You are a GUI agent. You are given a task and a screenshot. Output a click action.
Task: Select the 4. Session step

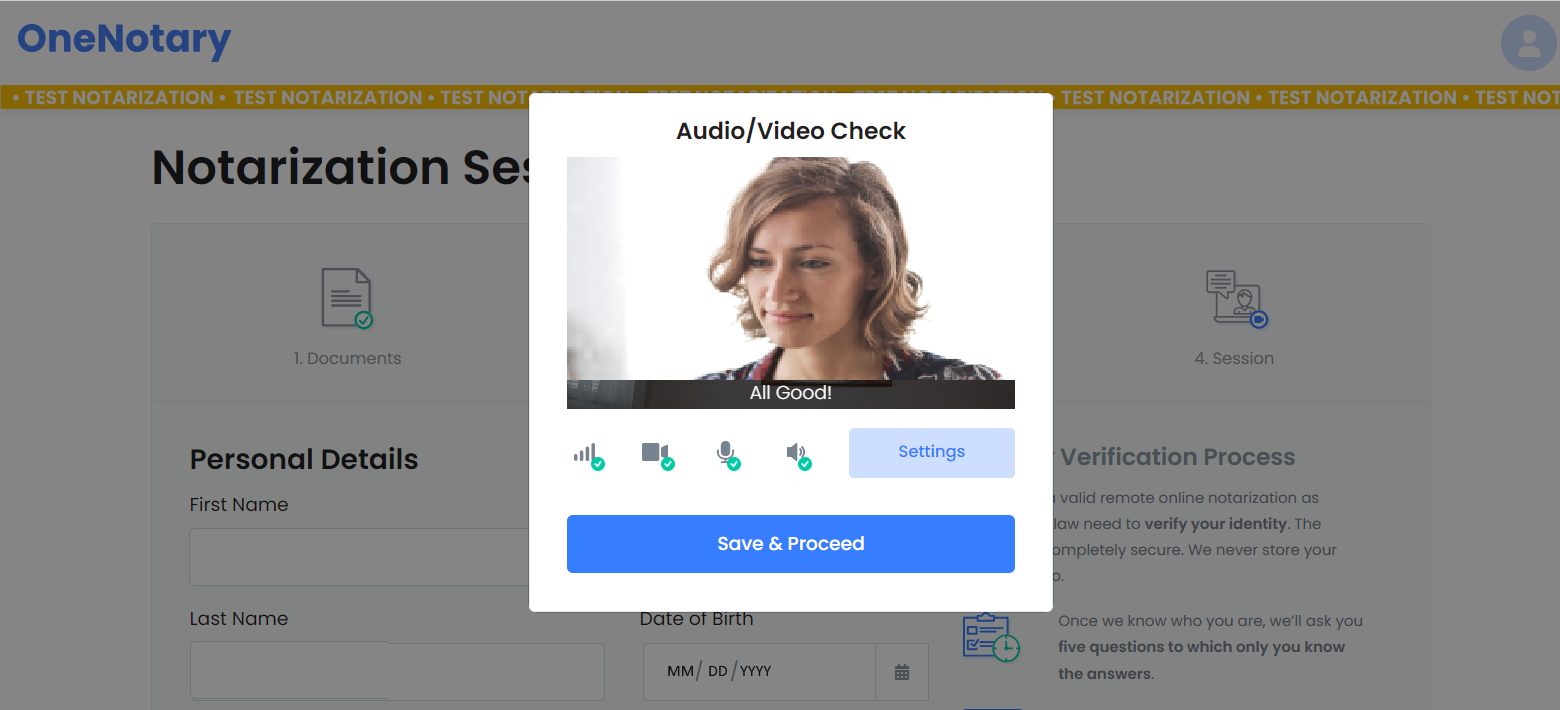1235,330
